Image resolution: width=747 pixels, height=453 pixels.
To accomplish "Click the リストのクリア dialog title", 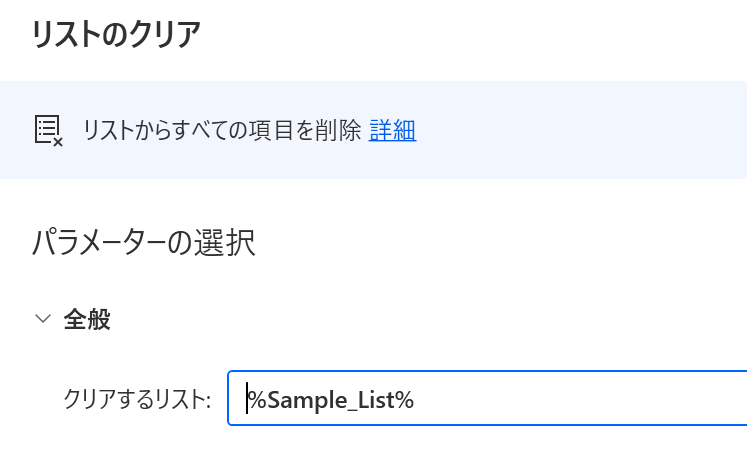I will (116, 34).
